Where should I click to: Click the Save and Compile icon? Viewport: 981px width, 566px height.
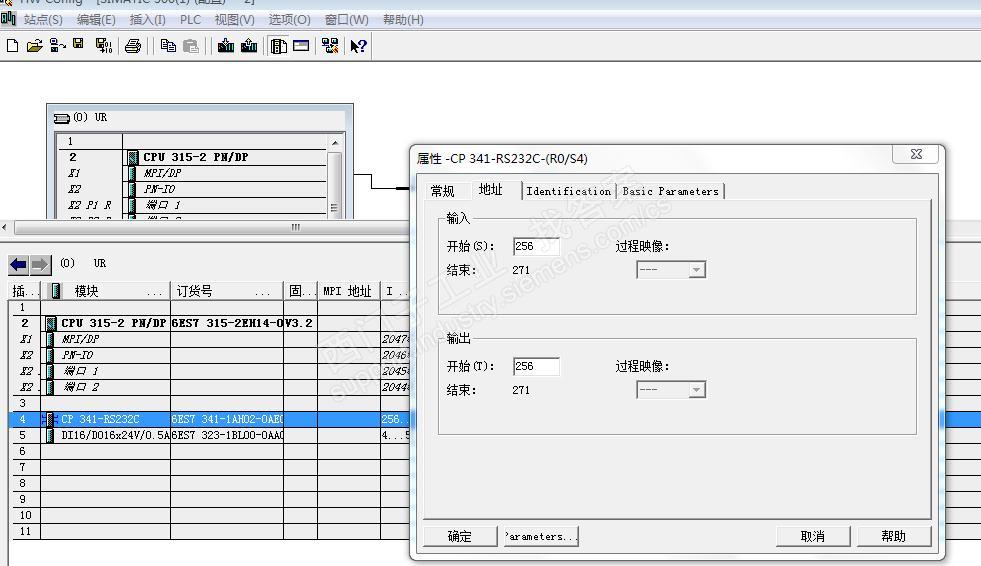(103, 46)
